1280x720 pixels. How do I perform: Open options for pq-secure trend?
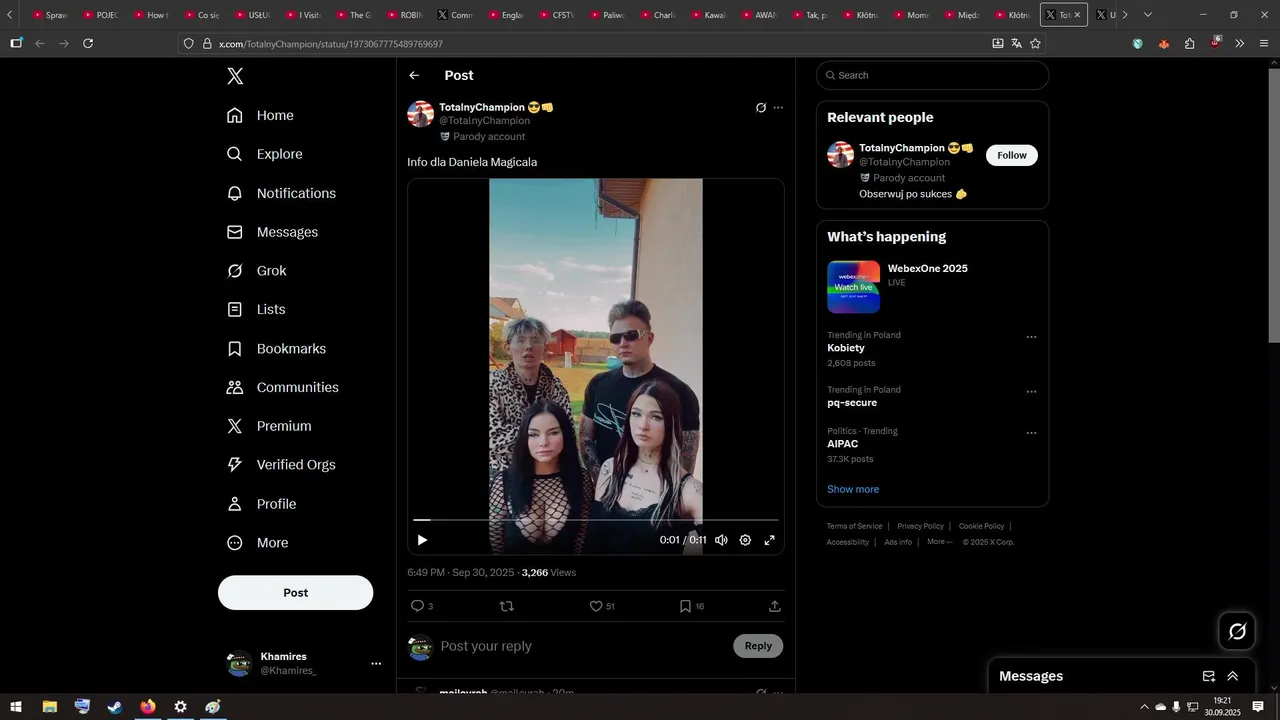coord(1031,392)
